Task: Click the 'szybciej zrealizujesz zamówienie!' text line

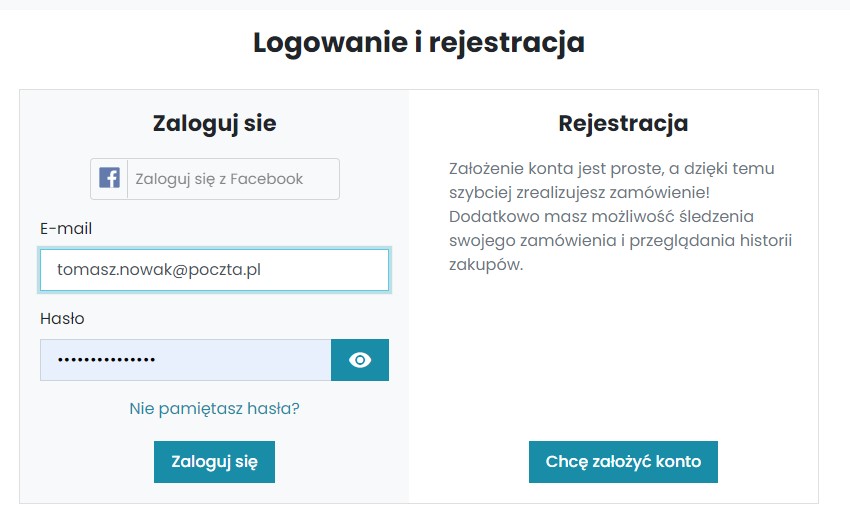Action: click(x=579, y=193)
